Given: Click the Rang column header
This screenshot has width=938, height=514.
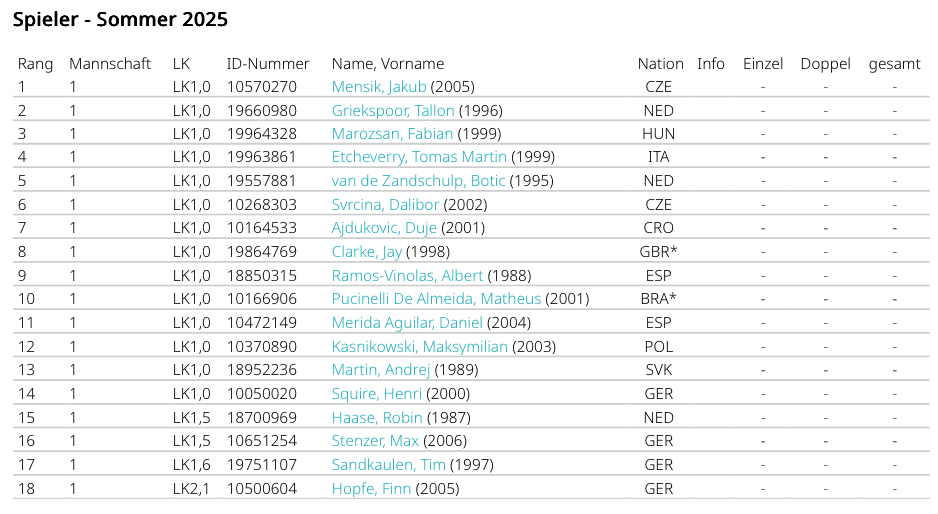Looking at the screenshot, I should (x=35, y=64).
